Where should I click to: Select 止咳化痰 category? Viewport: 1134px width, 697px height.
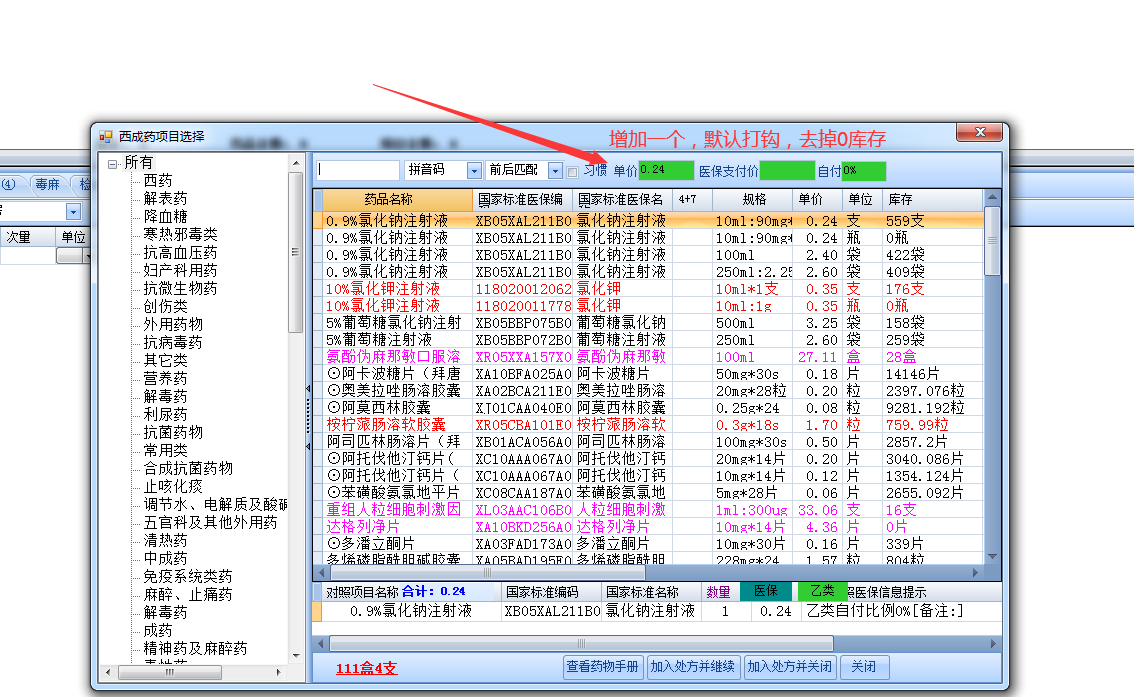(173, 487)
